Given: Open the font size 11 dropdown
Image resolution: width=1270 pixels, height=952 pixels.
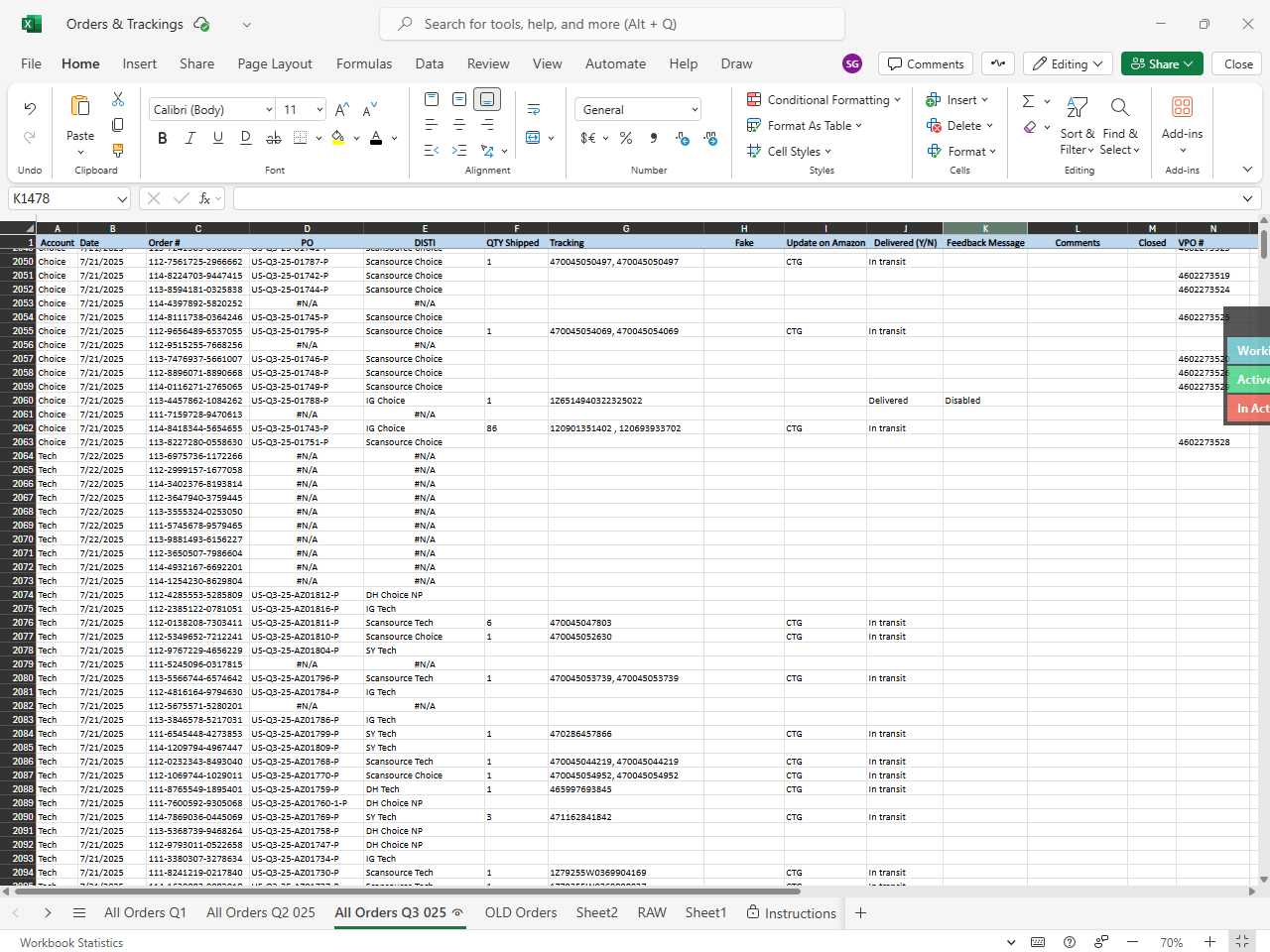Looking at the screenshot, I should (319, 110).
